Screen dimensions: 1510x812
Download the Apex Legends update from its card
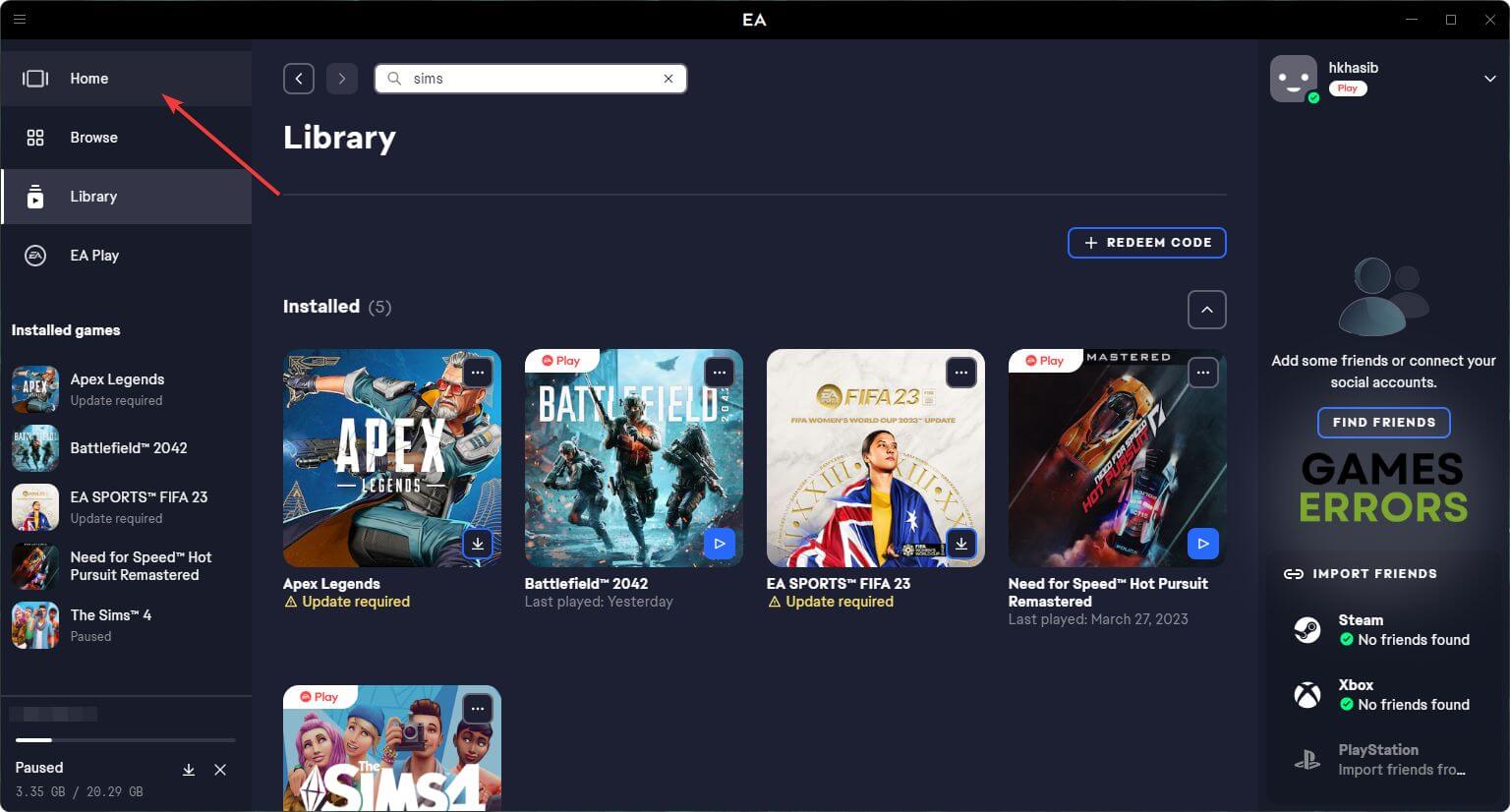click(478, 544)
